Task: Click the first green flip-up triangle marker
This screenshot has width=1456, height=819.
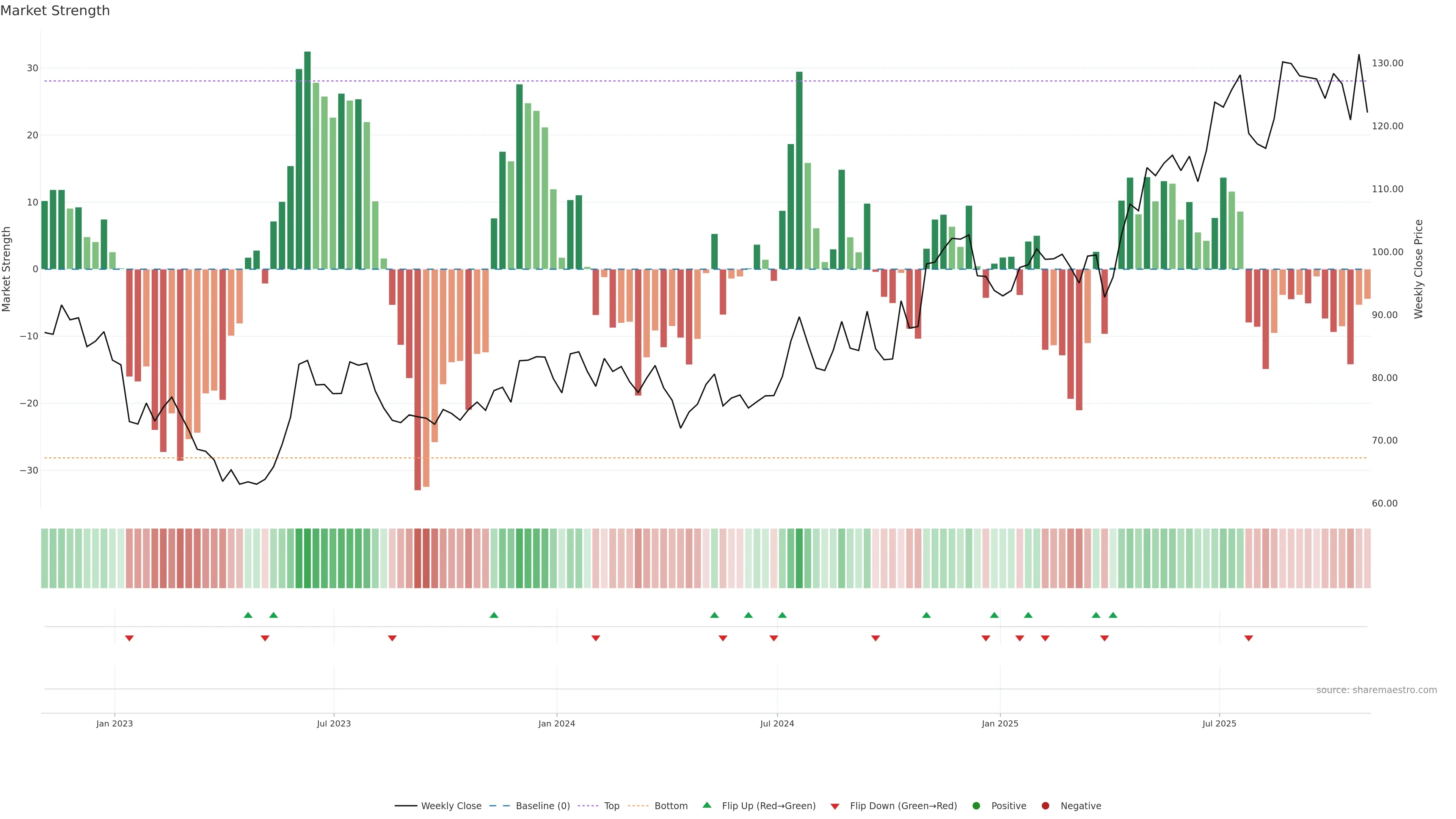Action: 248,615
